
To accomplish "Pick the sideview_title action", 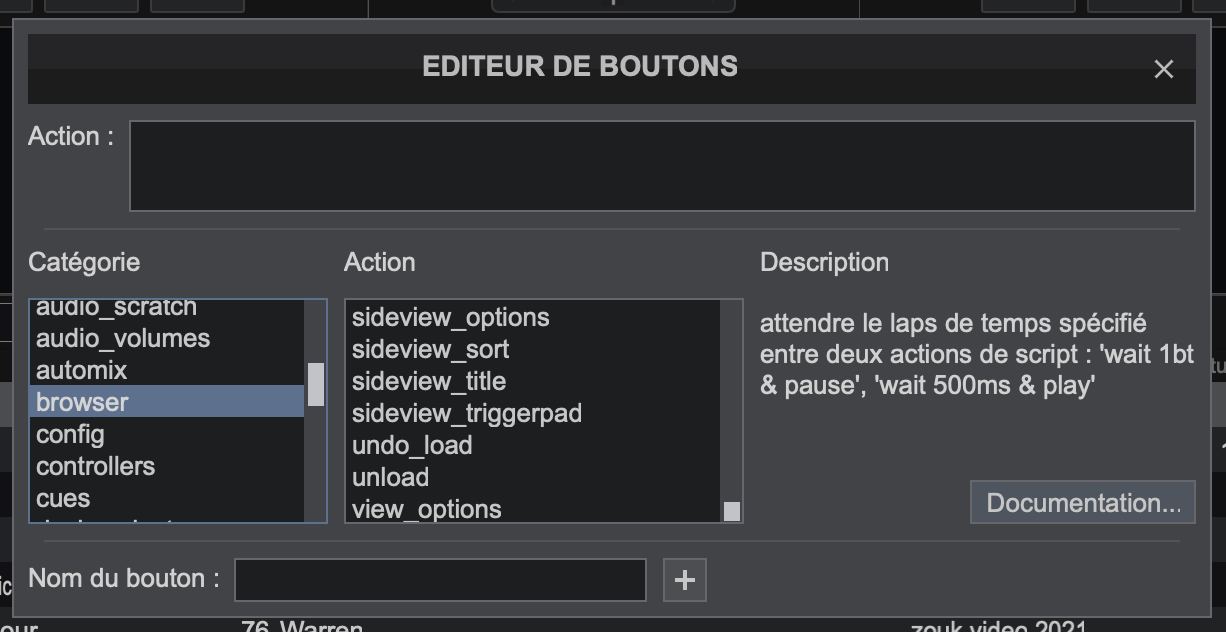I will pyautogui.click(x=428, y=381).
